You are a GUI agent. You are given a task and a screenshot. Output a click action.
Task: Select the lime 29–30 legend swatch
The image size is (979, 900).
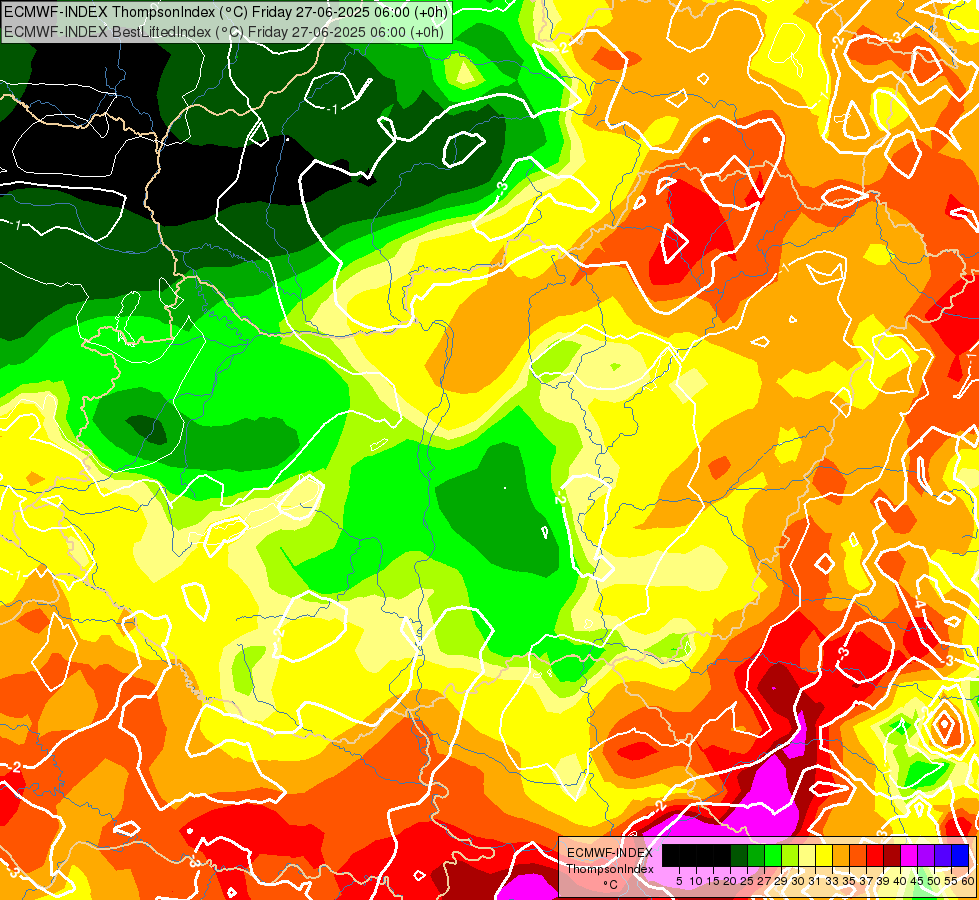(x=790, y=855)
